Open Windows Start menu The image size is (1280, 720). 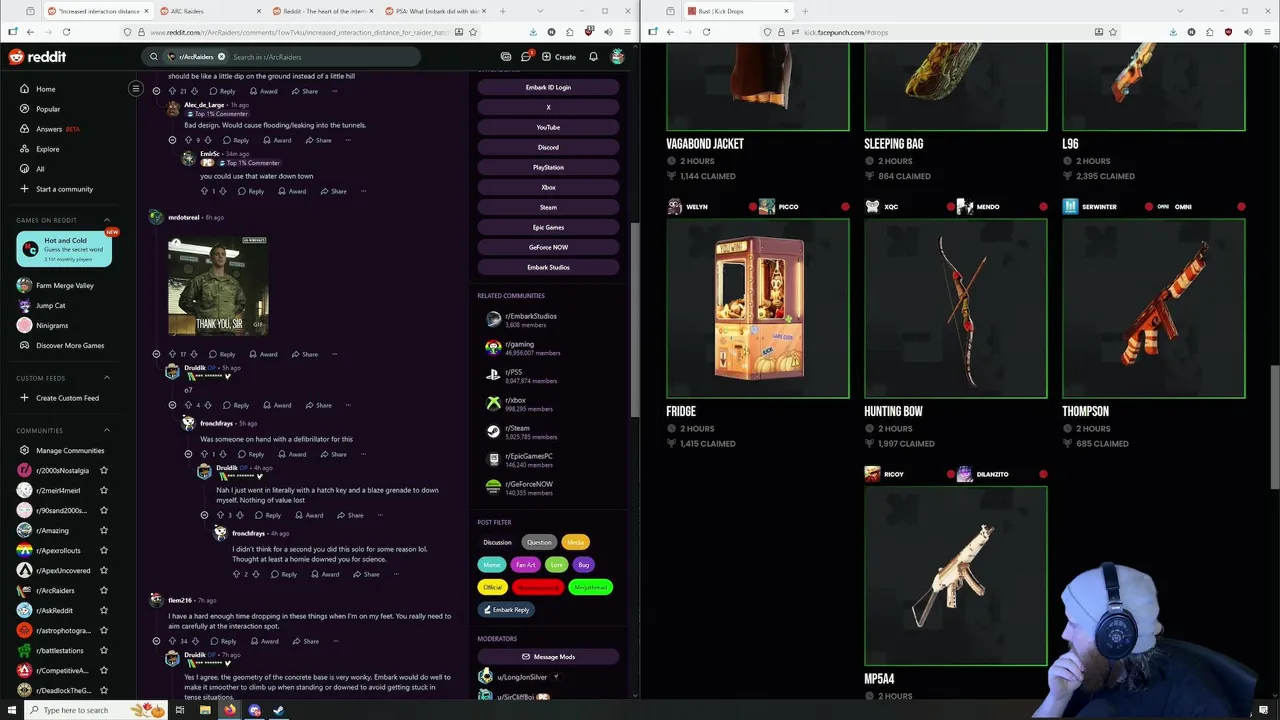pyautogui.click(x=12, y=710)
